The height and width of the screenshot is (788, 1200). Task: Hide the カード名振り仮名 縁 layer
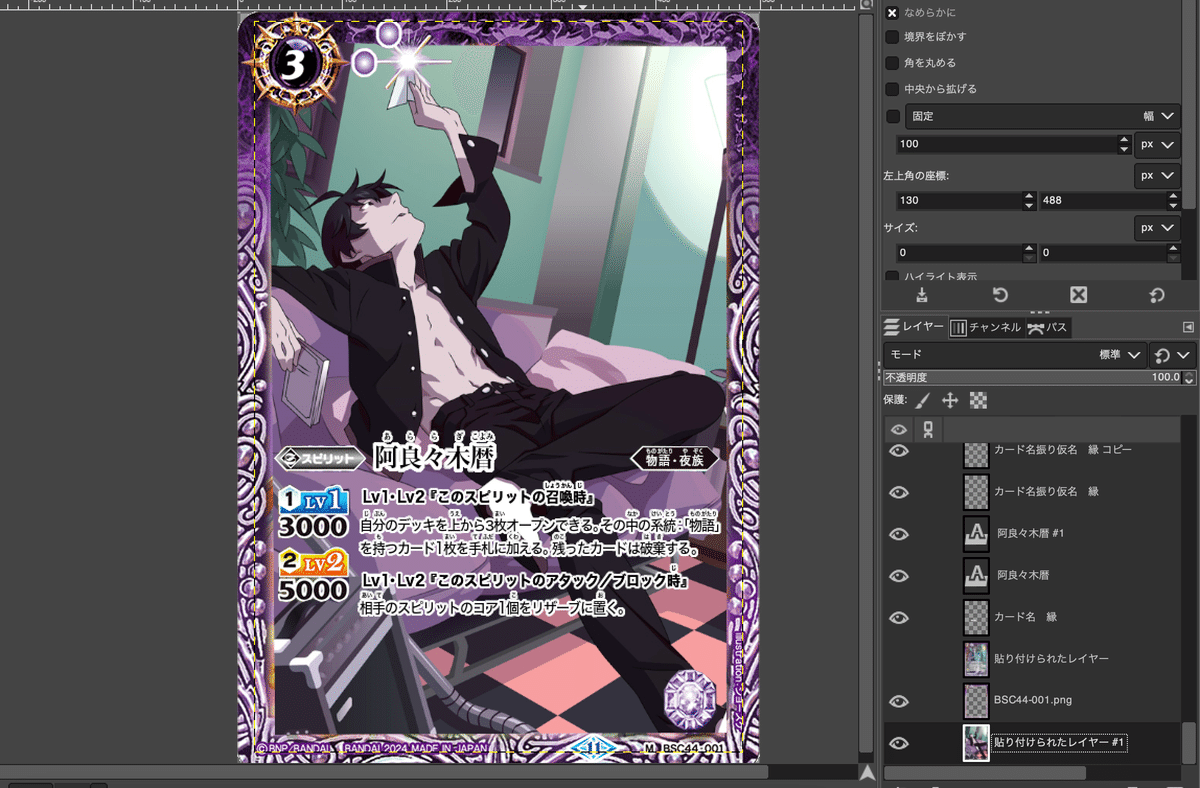[x=899, y=492]
